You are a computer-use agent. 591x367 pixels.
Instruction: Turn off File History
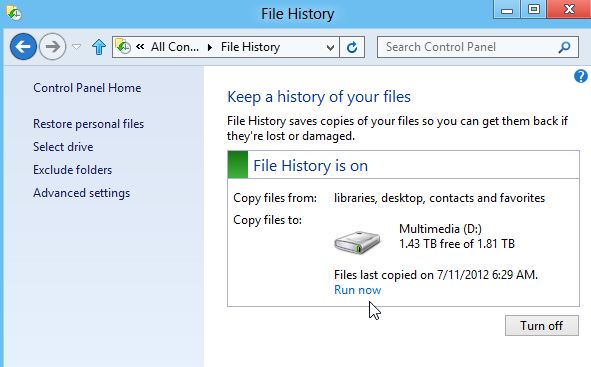tap(542, 326)
